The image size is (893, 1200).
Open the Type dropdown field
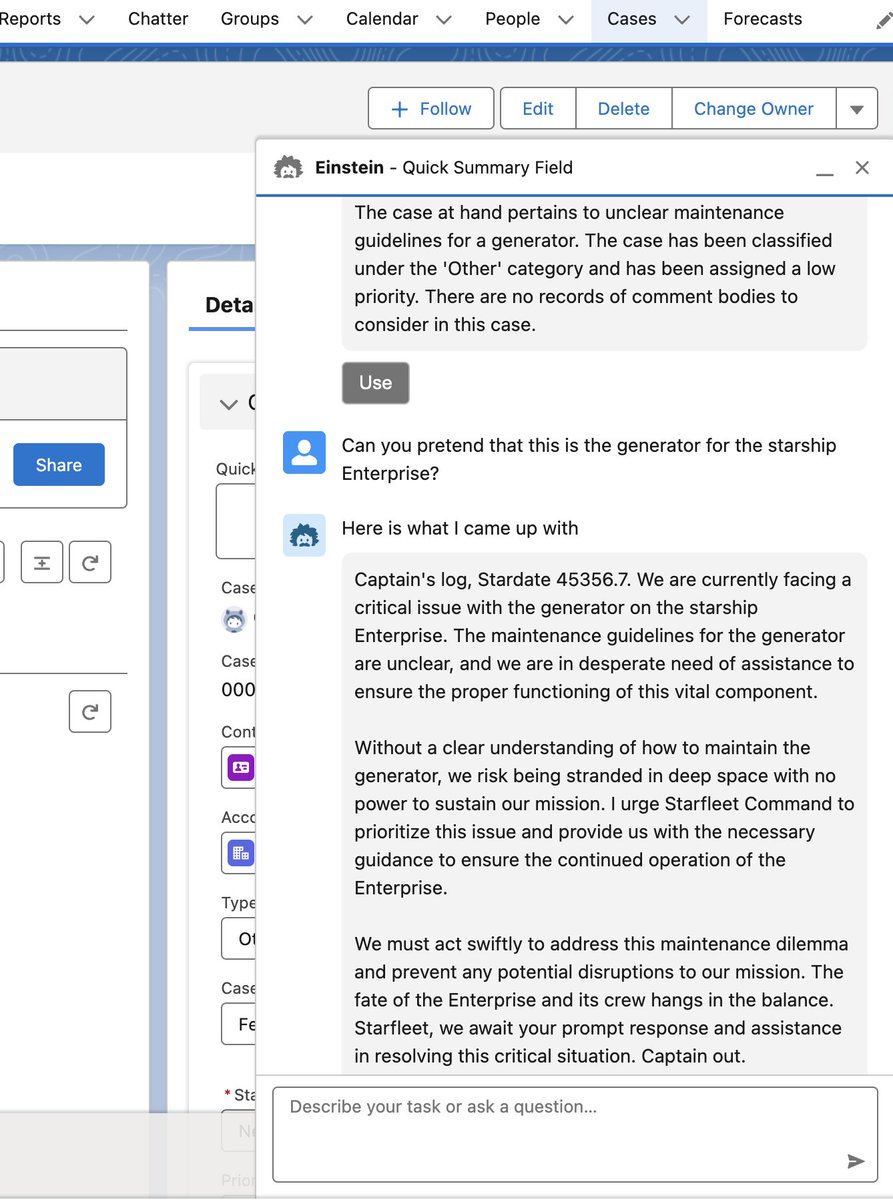coord(239,939)
